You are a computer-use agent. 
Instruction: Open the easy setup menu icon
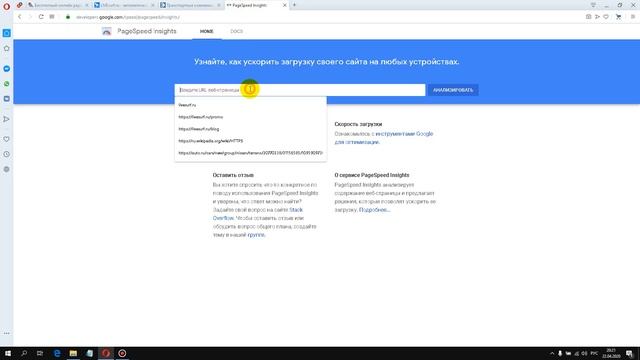tap(633, 17)
